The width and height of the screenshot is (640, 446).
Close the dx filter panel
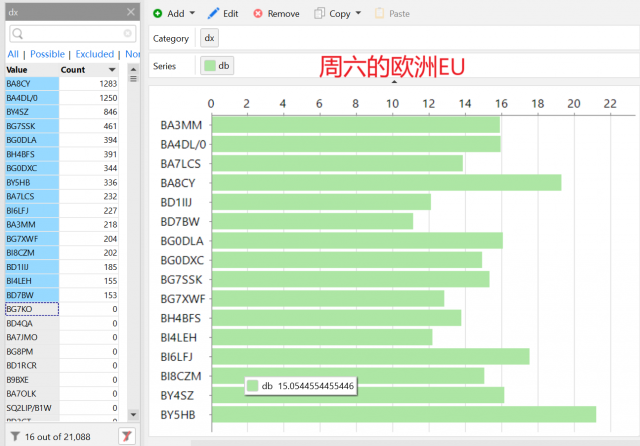pos(131,12)
